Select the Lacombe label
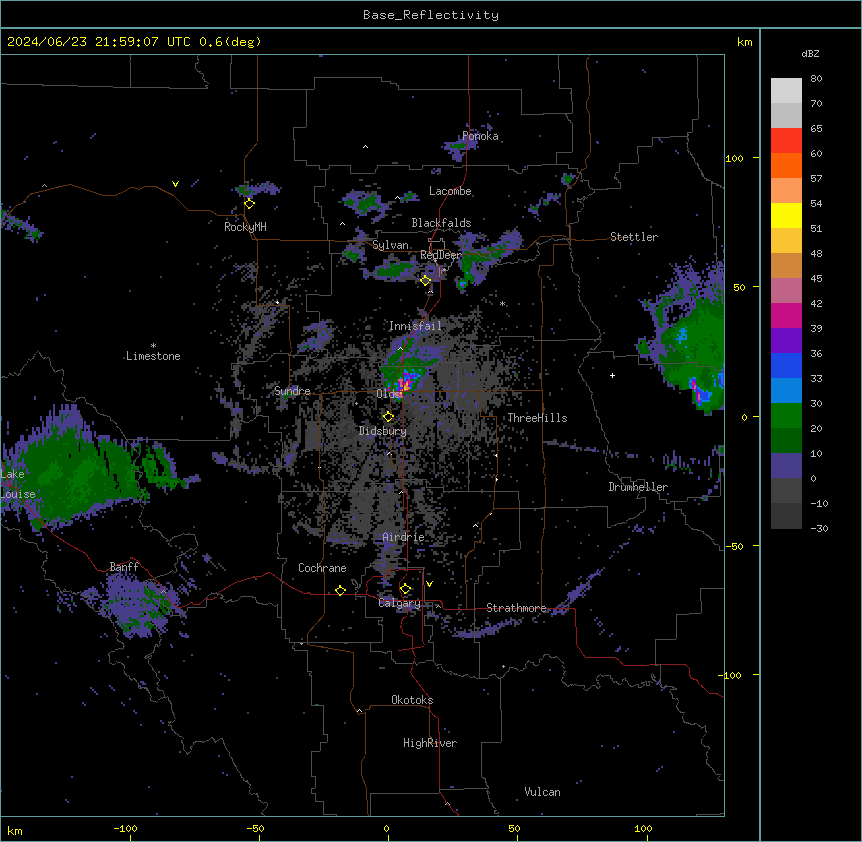 tap(450, 191)
